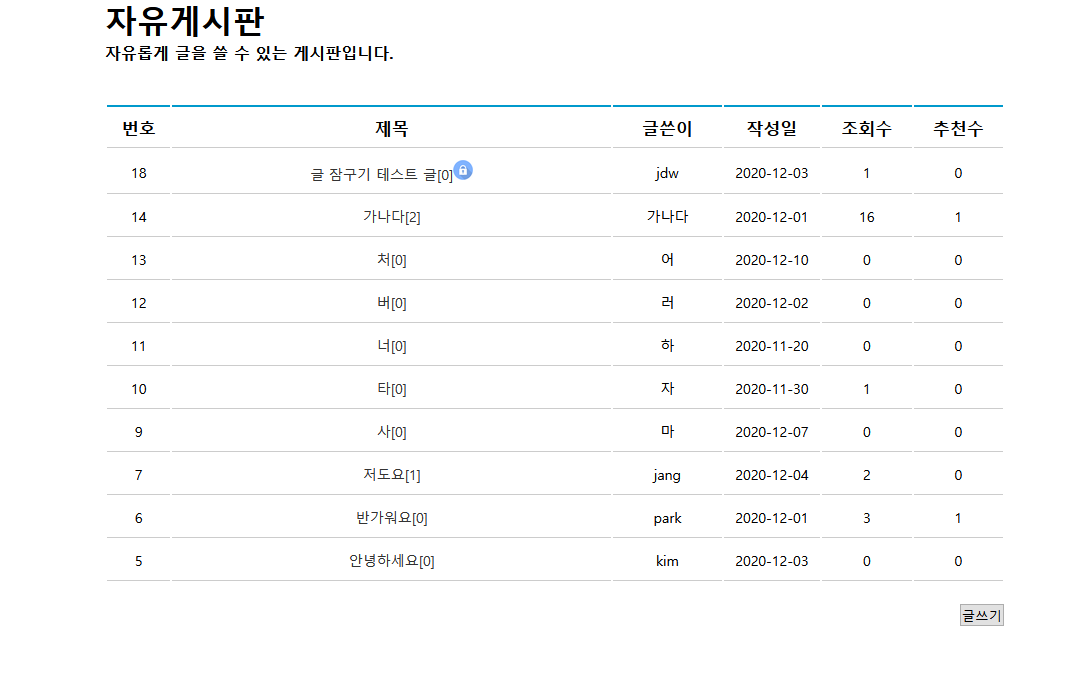Click post number 5
Viewport: 1090px width, 675px height.
pyautogui.click(x=138, y=561)
